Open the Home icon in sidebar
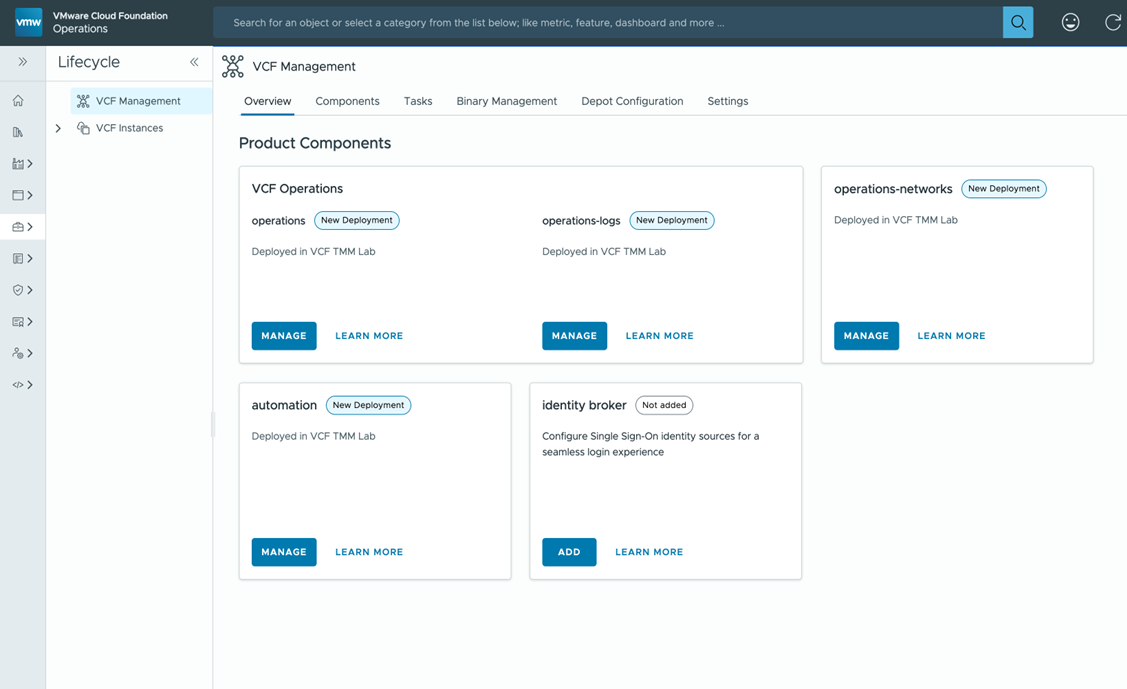 click(x=18, y=101)
